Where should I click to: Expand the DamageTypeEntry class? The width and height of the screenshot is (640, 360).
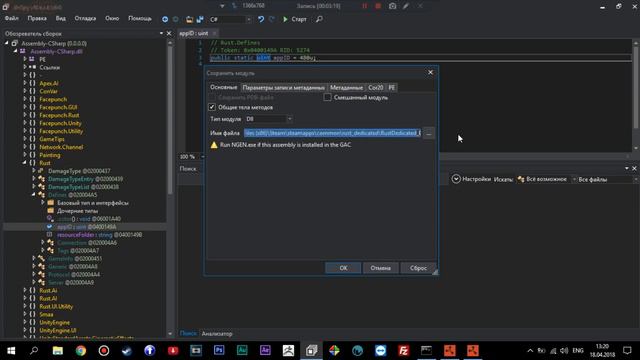pyautogui.click(x=33, y=179)
